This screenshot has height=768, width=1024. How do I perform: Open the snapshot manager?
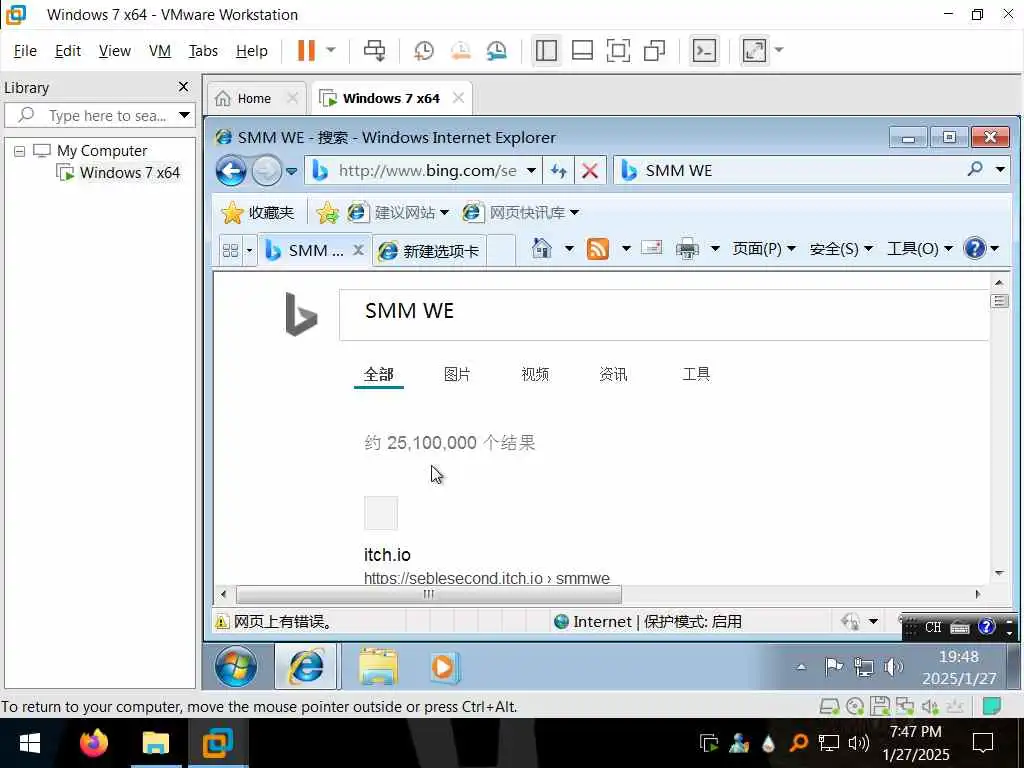coord(496,50)
